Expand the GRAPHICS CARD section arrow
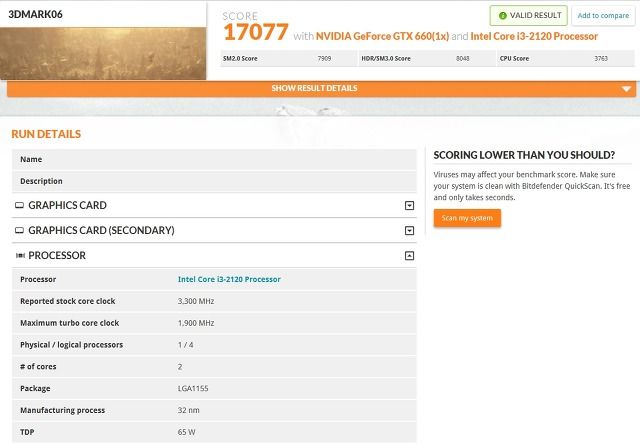 click(x=409, y=205)
